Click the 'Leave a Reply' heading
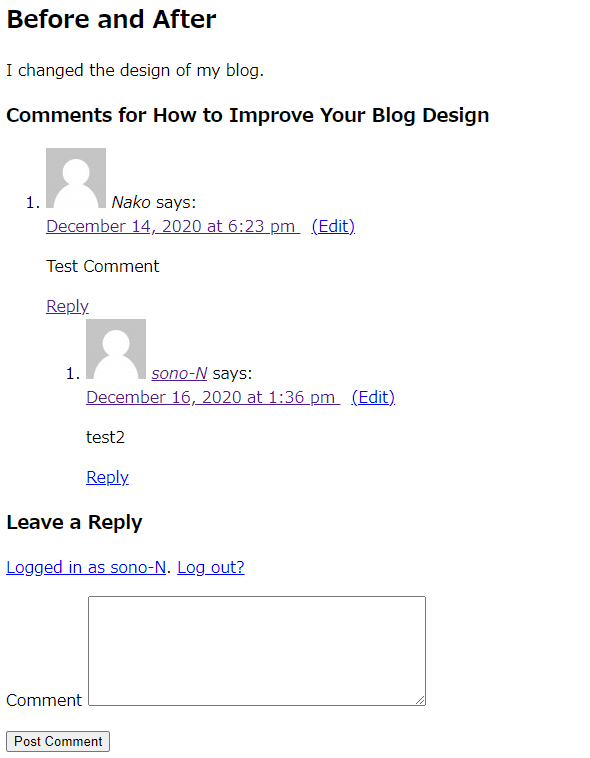The image size is (590, 758). [74, 522]
